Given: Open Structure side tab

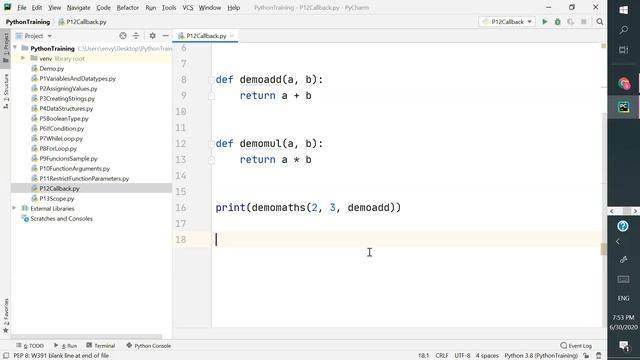Looking at the screenshot, I should coord(5,91).
